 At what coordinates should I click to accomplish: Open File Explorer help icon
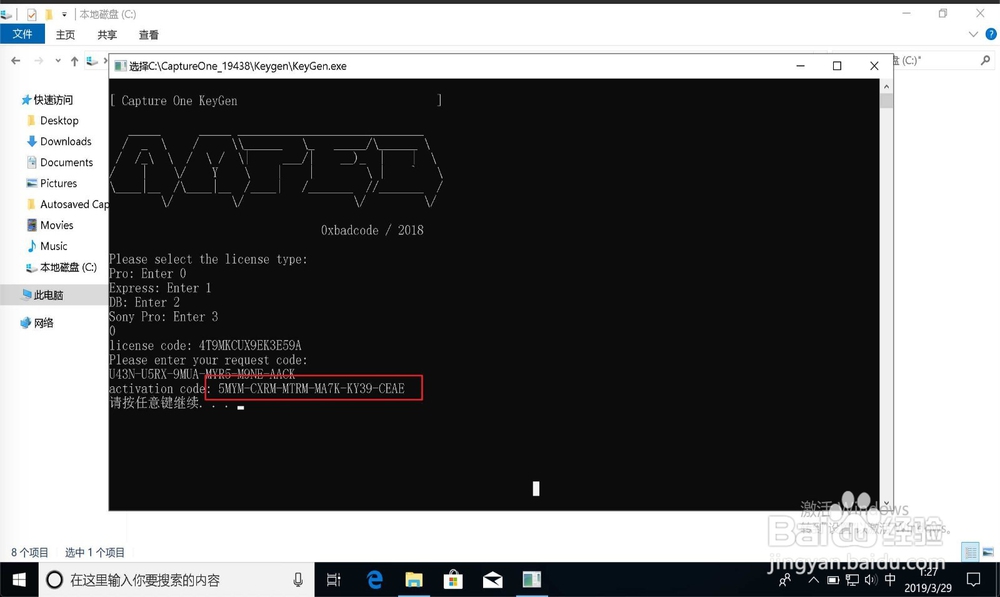(x=991, y=34)
